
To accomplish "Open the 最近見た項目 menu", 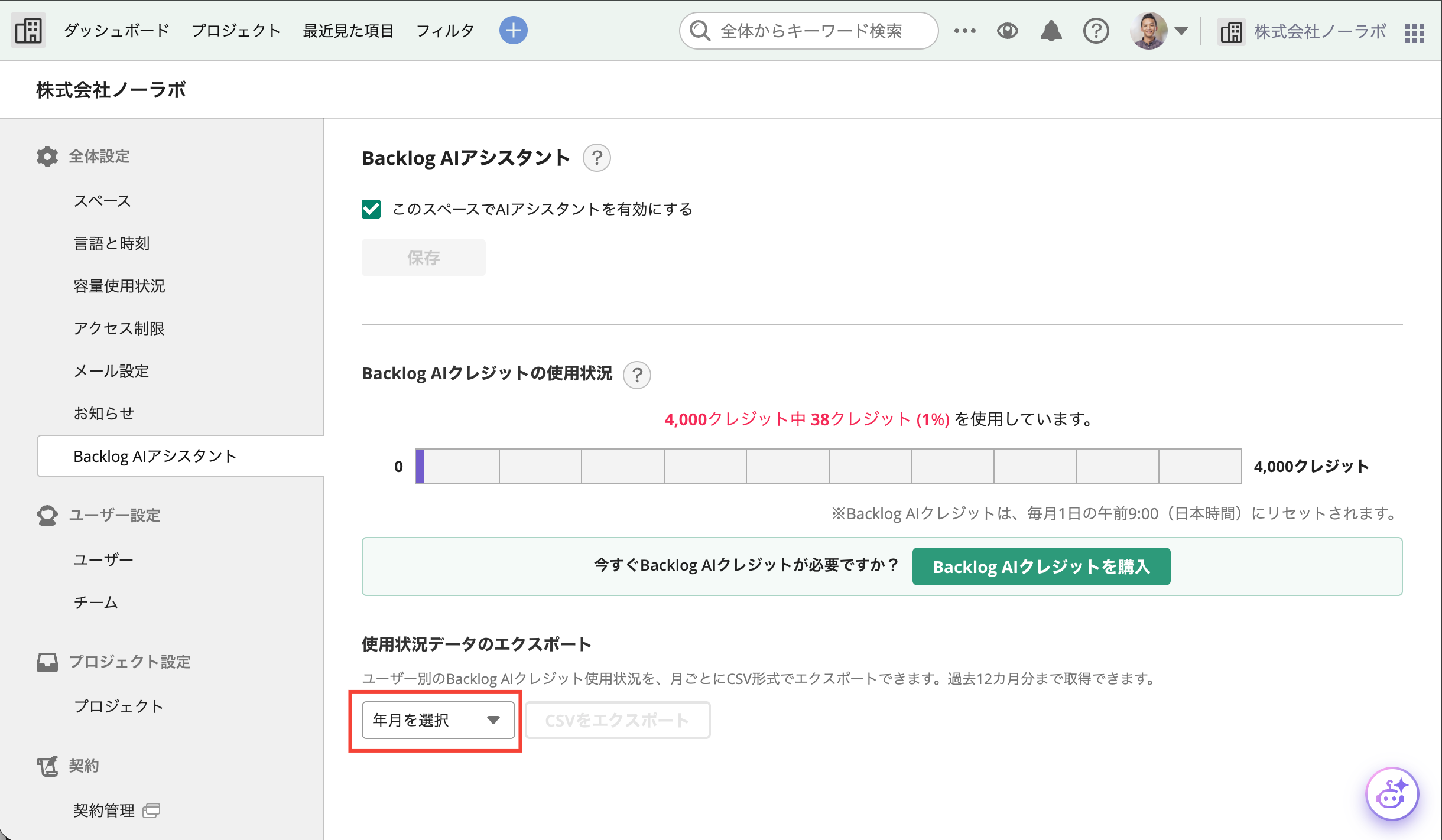I will 348,31.
